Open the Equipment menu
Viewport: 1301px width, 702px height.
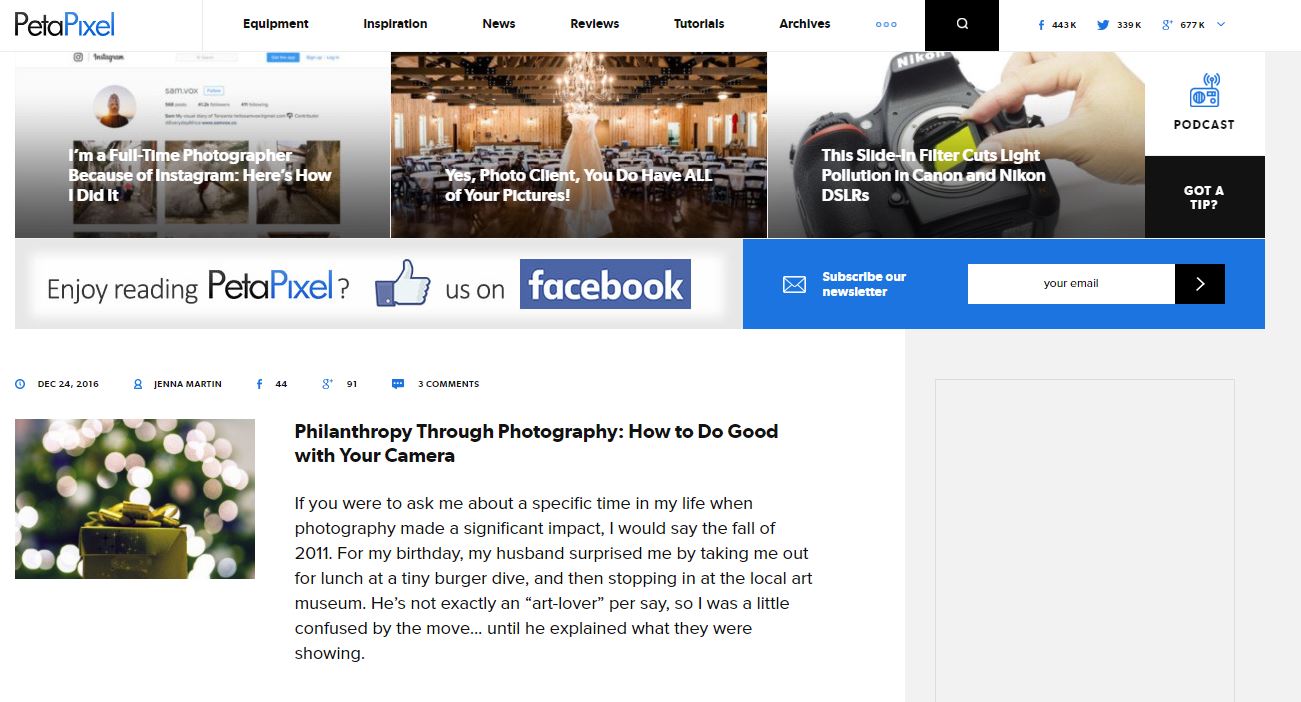click(x=275, y=24)
